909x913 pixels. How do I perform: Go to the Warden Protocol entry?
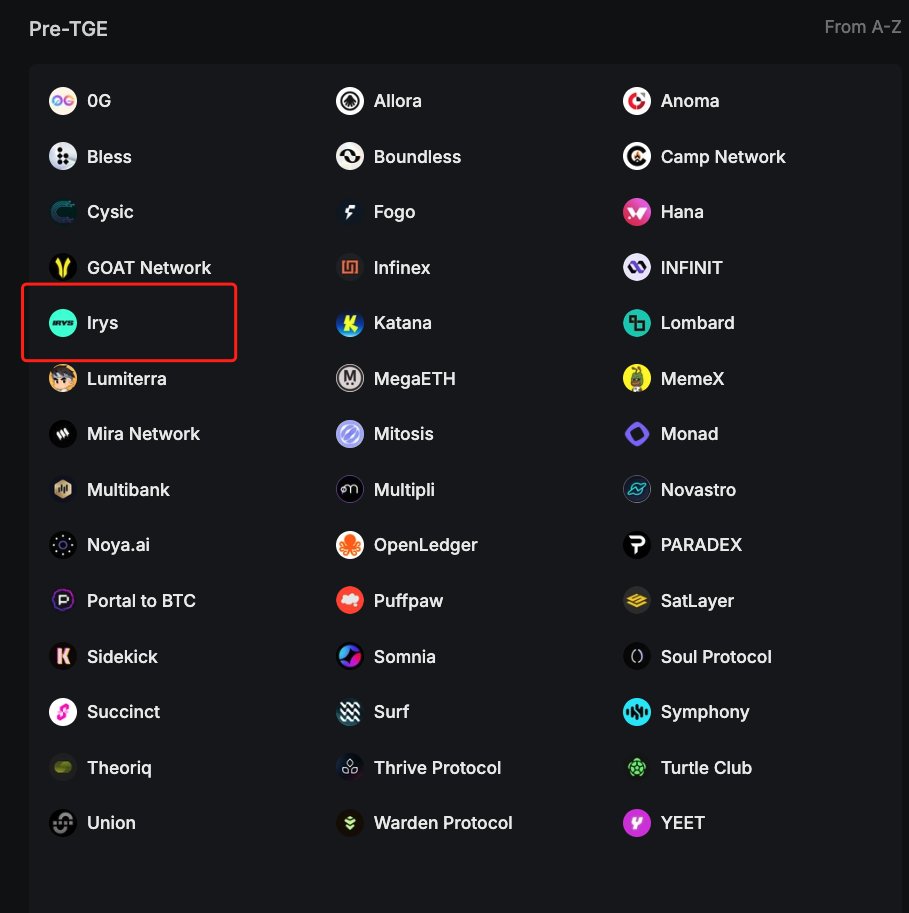[x=424, y=823]
